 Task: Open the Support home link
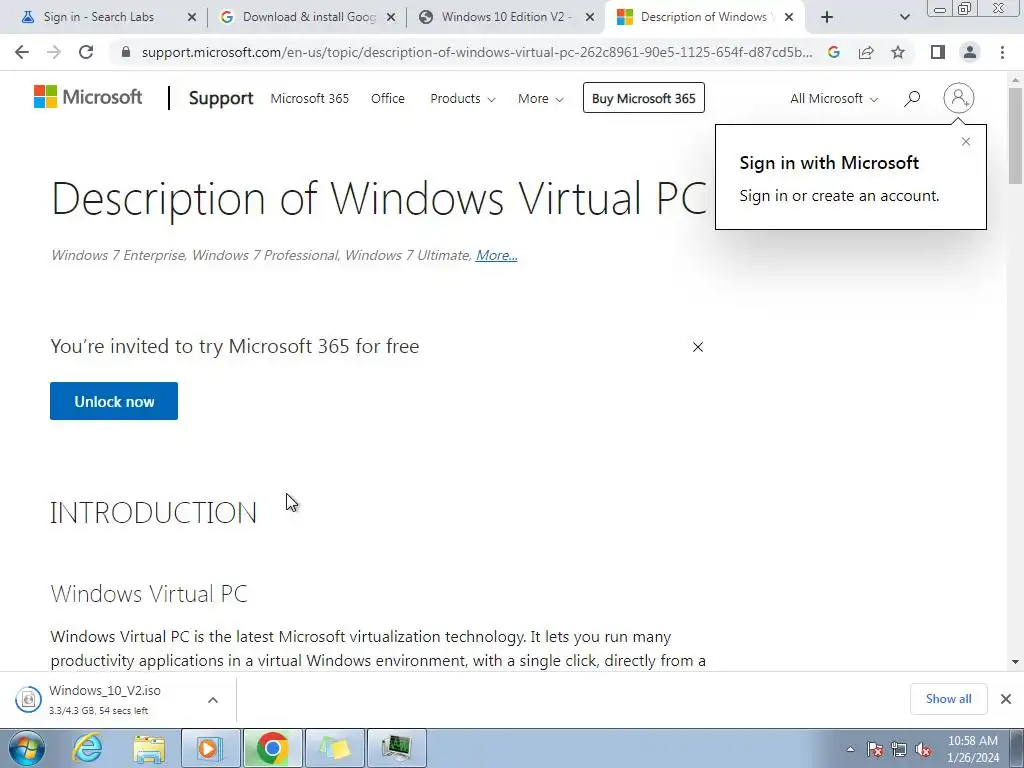pos(221,98)
